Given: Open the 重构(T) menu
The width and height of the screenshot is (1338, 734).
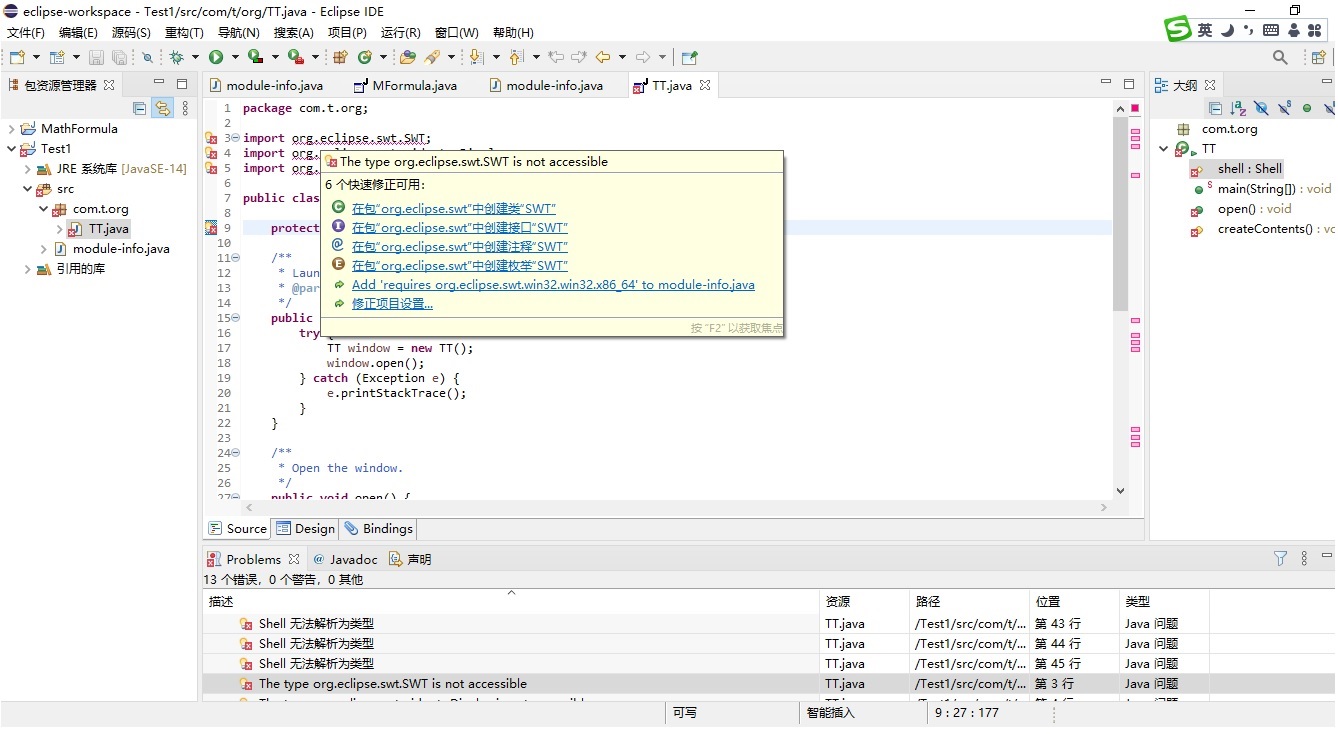Looking at the screenshot, I should click(x=184, y=33).
